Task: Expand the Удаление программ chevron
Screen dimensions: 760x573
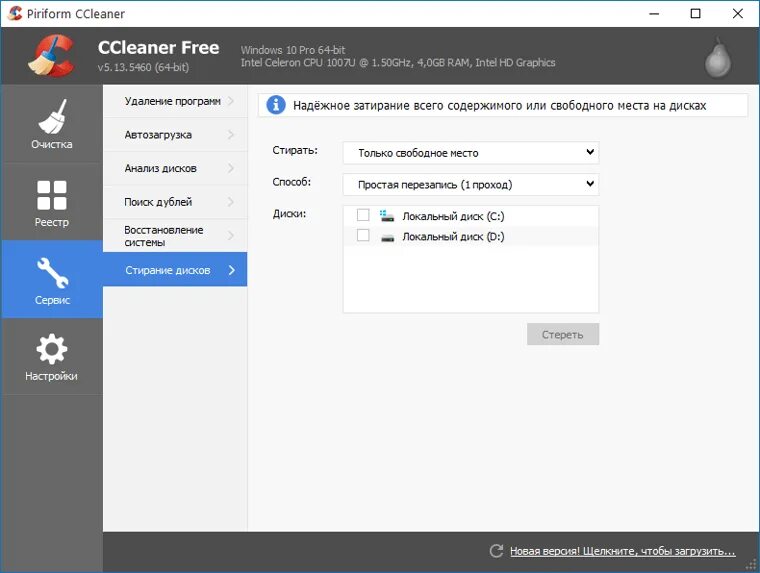Action: (x=231, y=101)
